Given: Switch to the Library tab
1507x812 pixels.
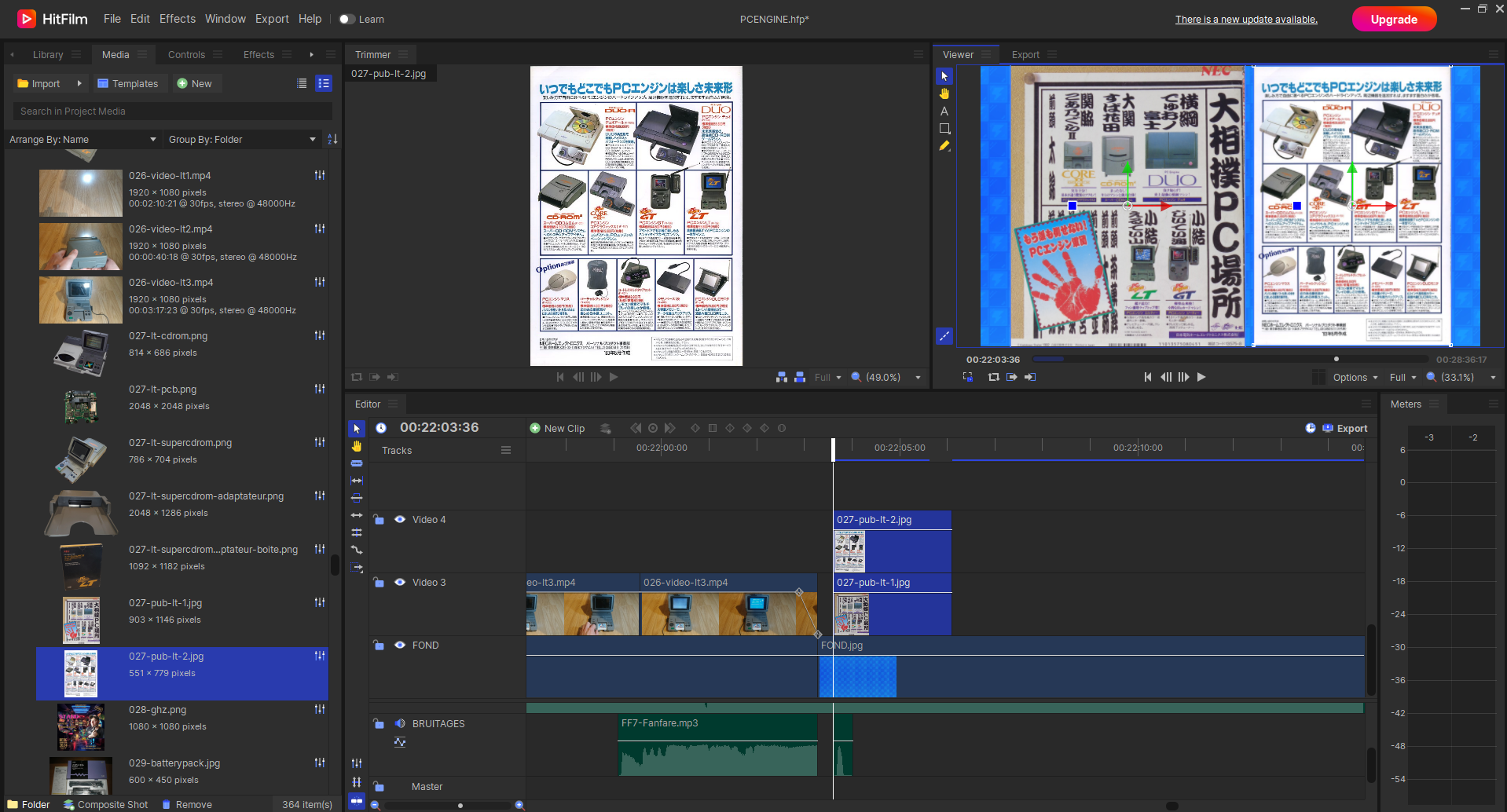Looking at the screenshot, I should 48,54.
